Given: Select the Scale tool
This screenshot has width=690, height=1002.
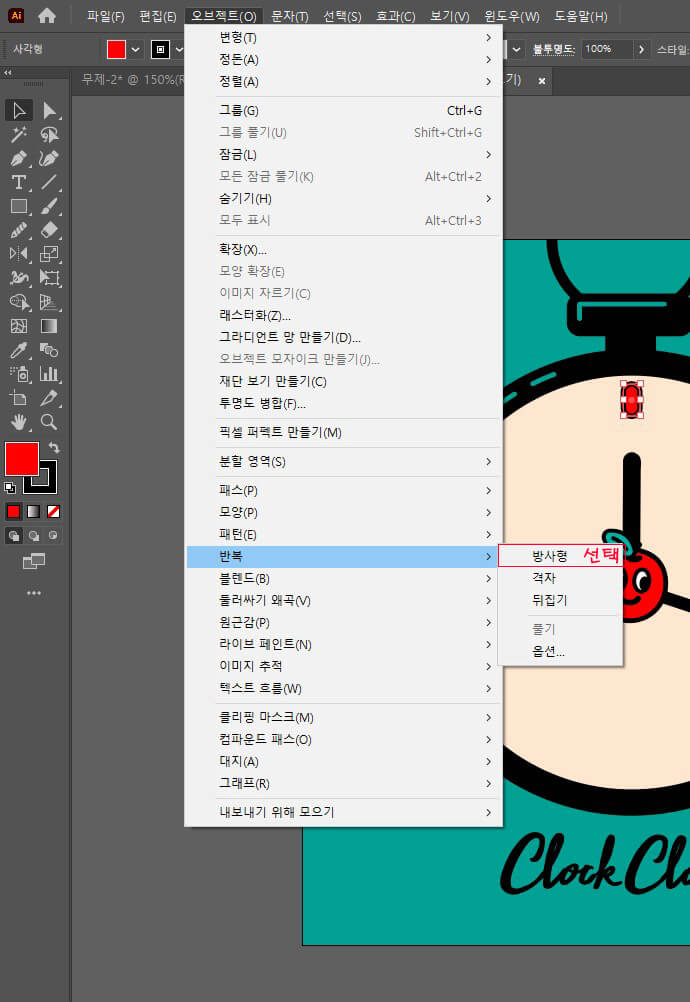Looking at the screenshot, I should [49, 254].
